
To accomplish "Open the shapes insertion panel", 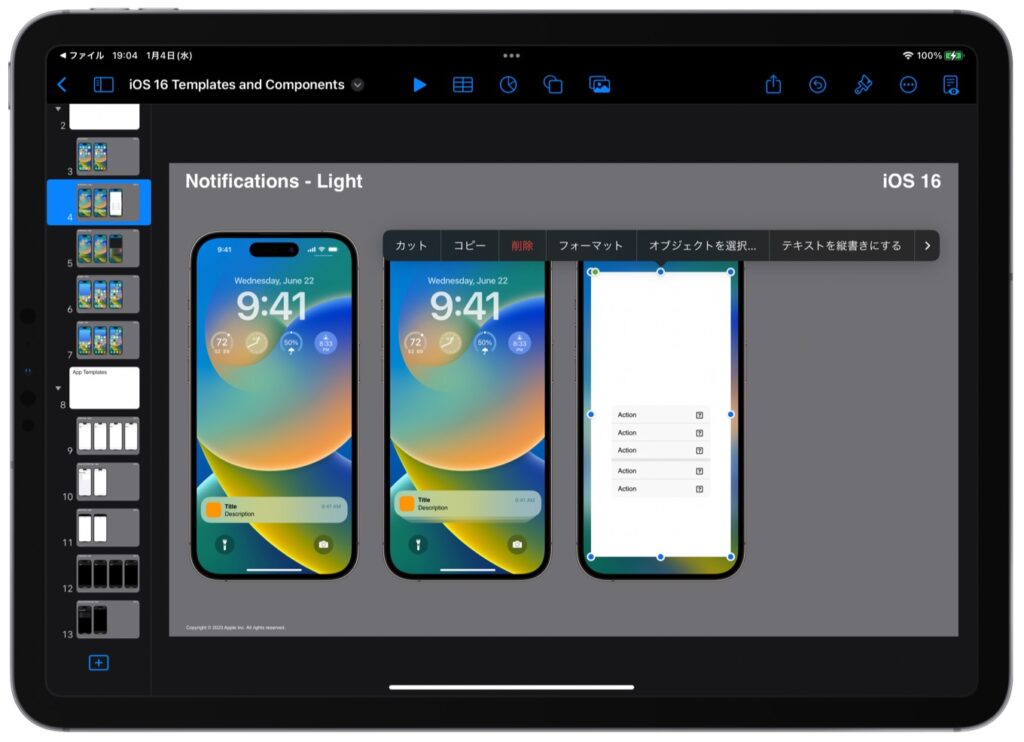I will 553,85.
